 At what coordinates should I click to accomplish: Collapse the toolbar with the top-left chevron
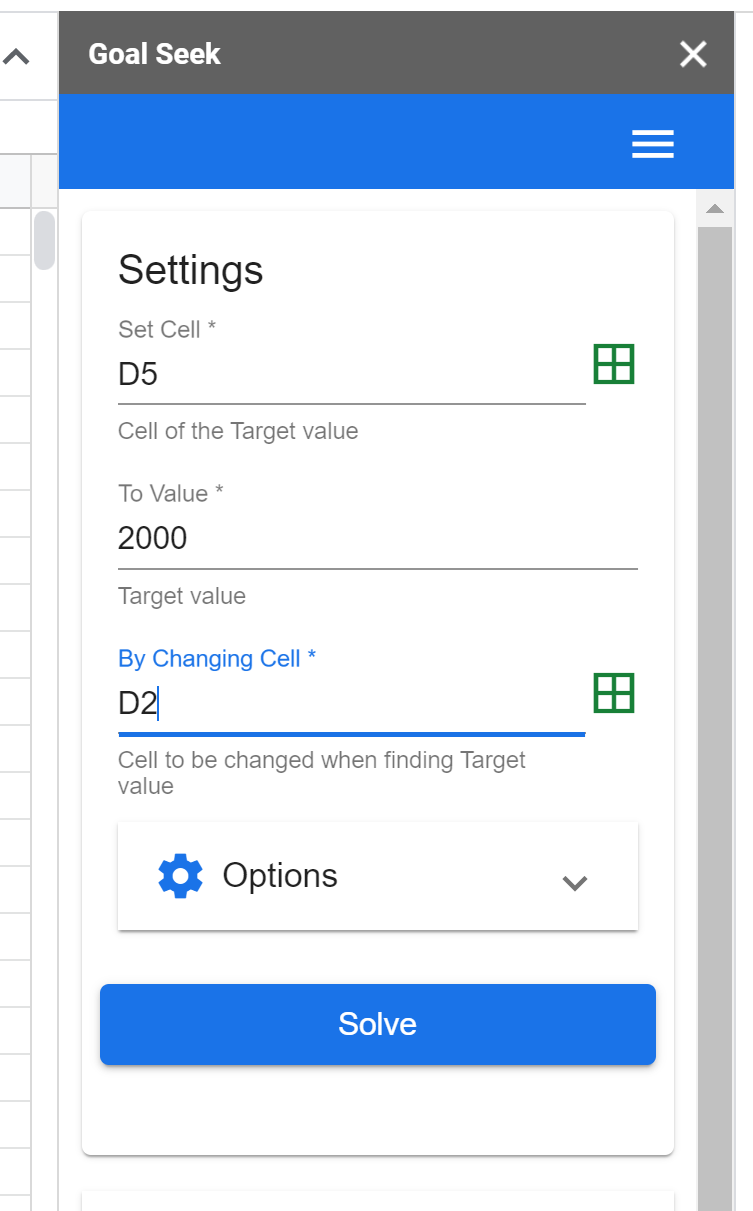click(x=16, y=57)
